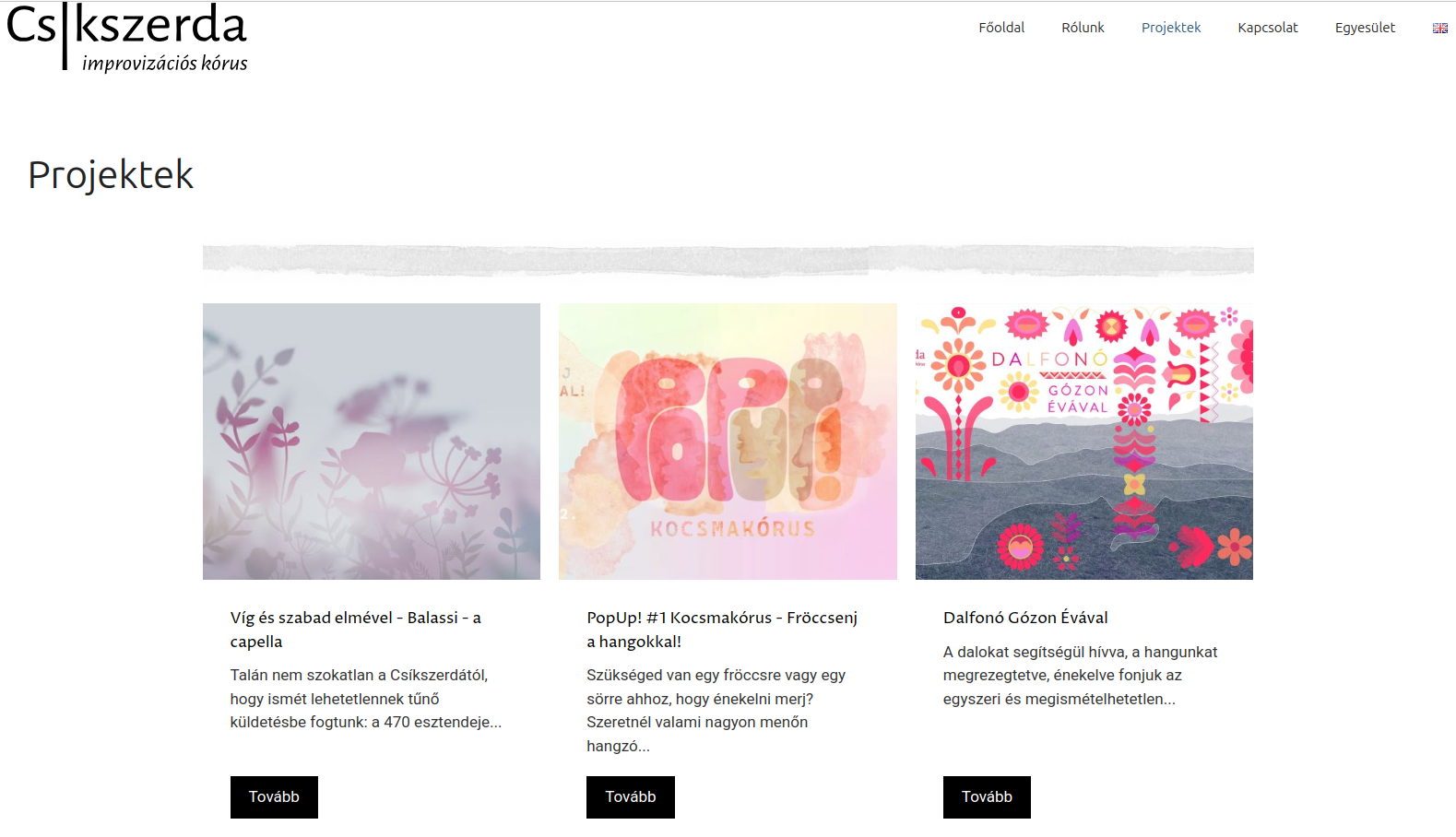Select the Projektek menu item
The image size is (1456, 837).
point(1171,28)
